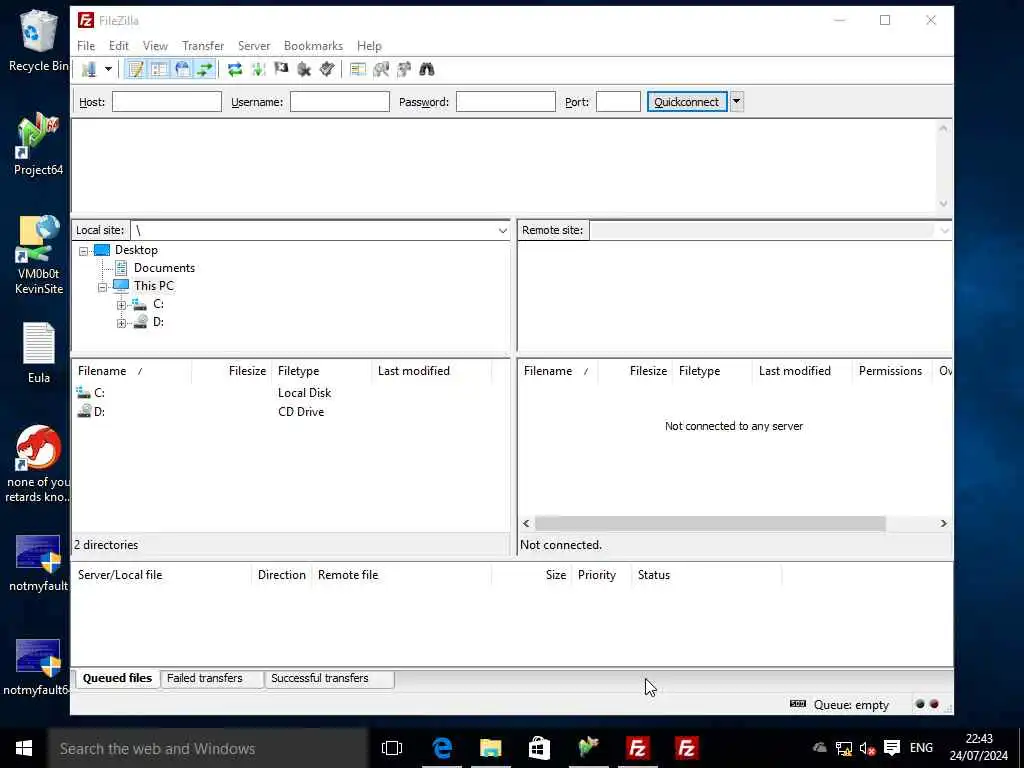Screen dimensions: 1024x768
Task: Select Desktop in the local tree
Action: (136, 250)
